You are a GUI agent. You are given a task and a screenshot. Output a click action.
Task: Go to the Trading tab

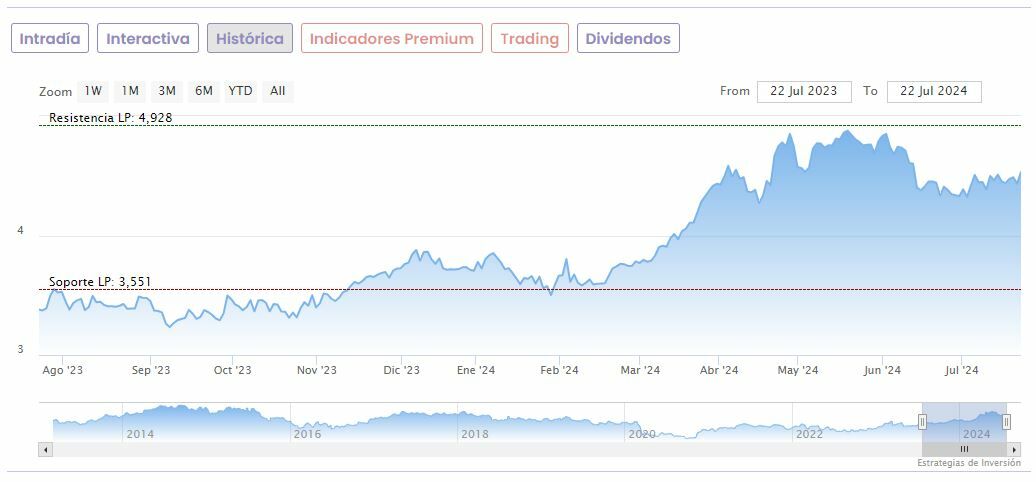coord(529,39)
